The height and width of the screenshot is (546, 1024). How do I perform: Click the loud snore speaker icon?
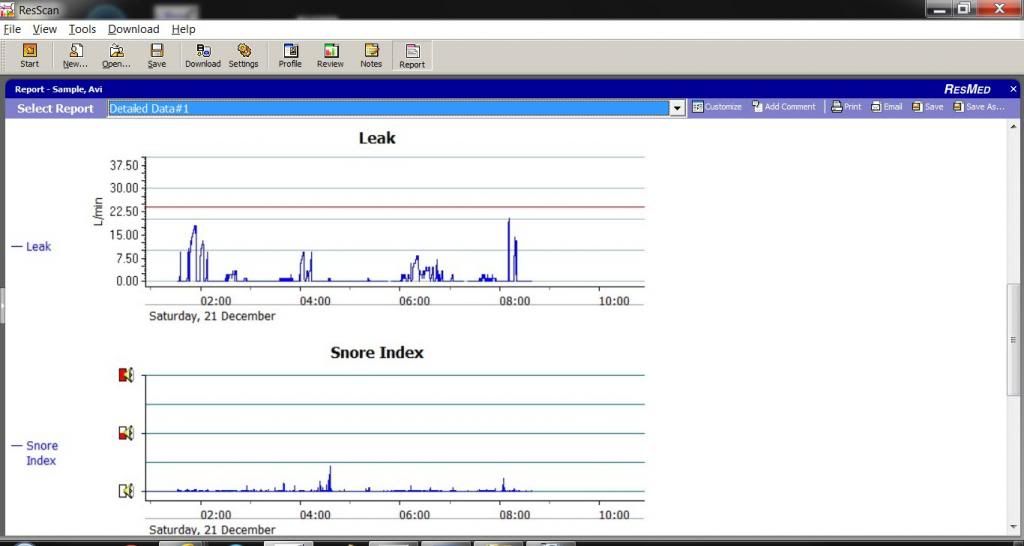(126, 375)
